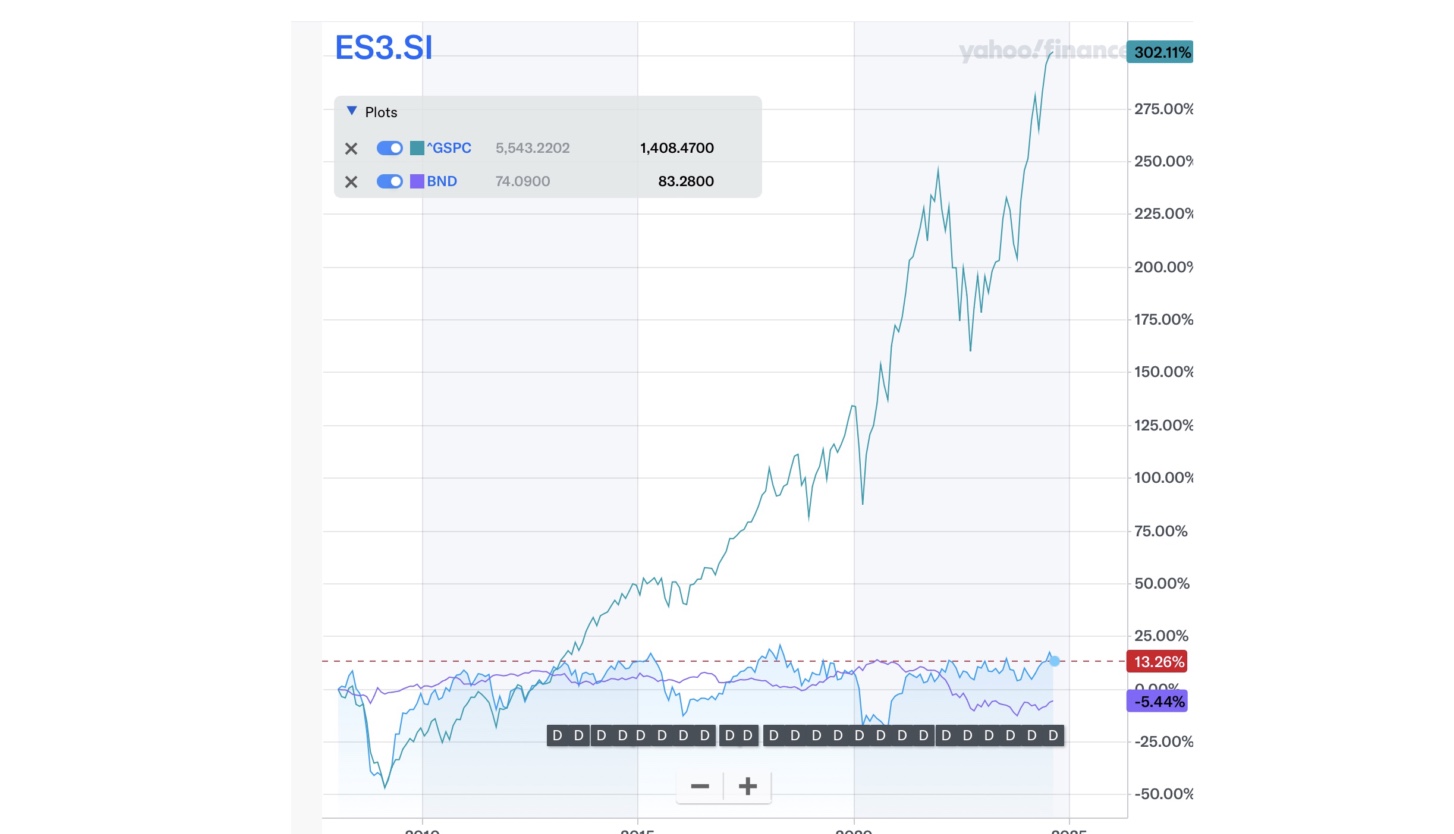Image resolution: width=1454 pixels, height=834 pixels.
Task: Click the ^GSPC symbol link
Action: pyautogui.click(x=449, y=149)
